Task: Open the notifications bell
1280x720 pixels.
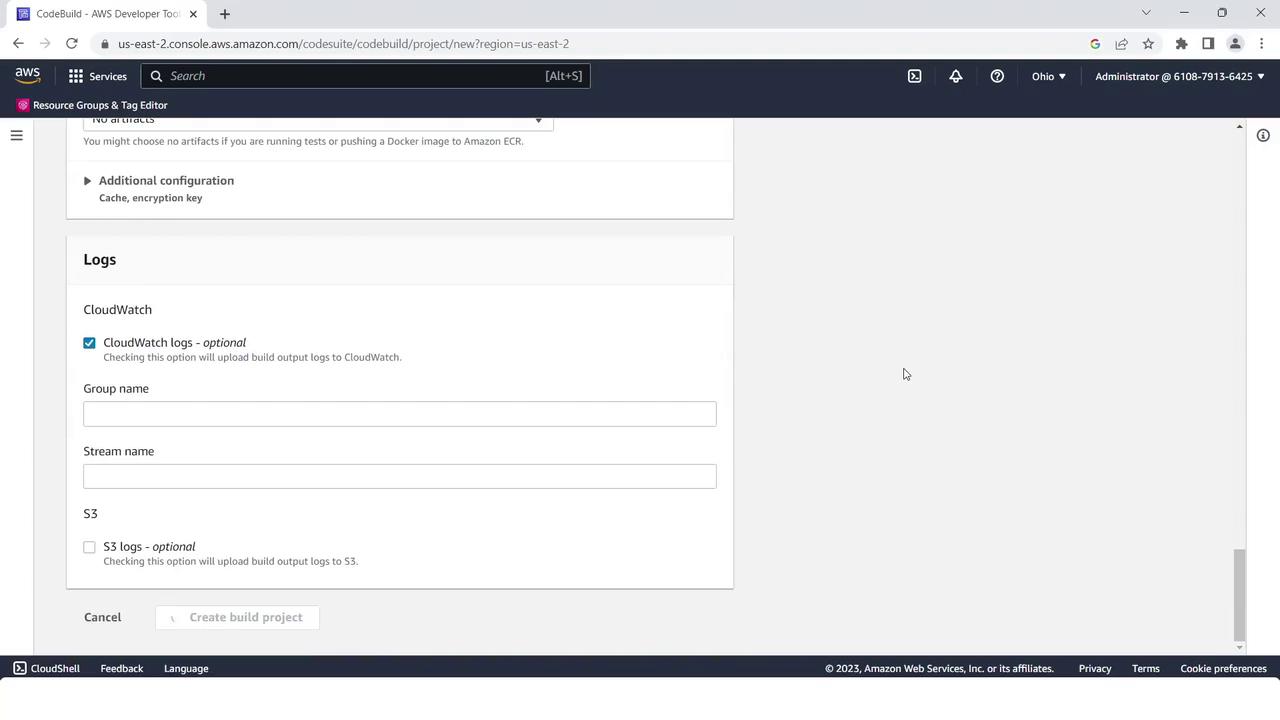Action: [x=956, y=76]
